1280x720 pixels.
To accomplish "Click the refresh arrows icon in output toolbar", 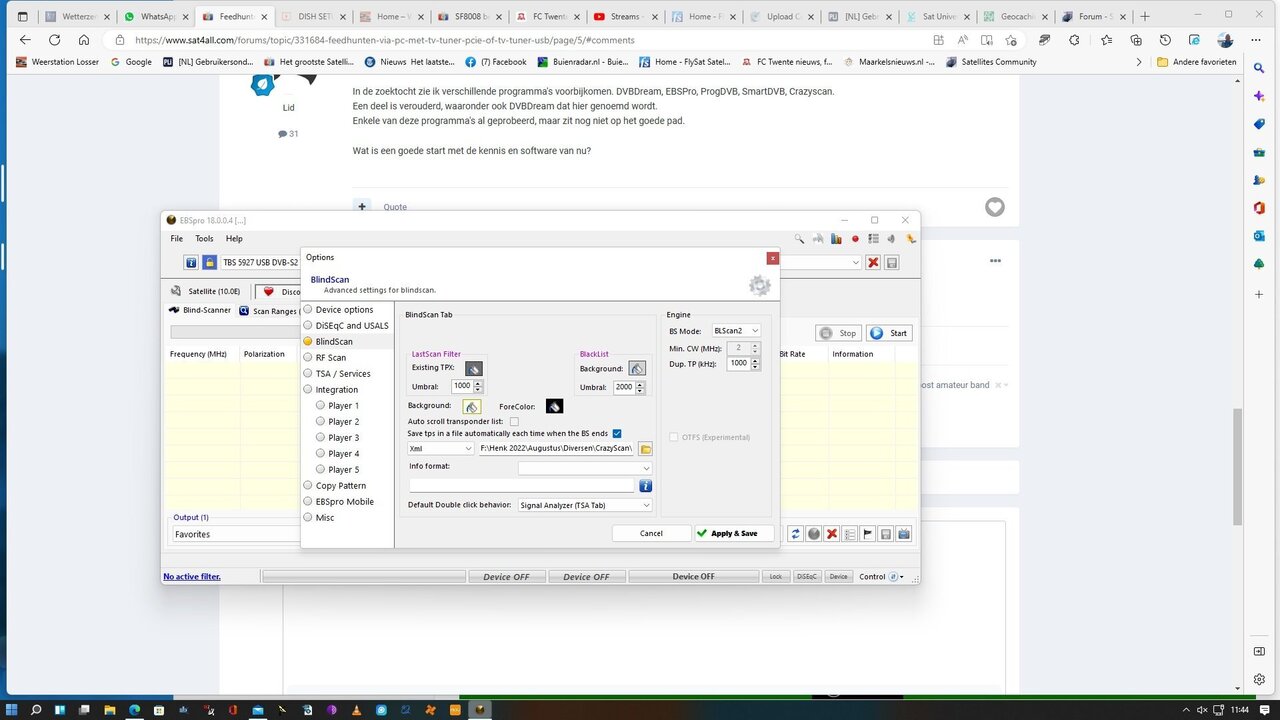I will click(x=796, y=534).
